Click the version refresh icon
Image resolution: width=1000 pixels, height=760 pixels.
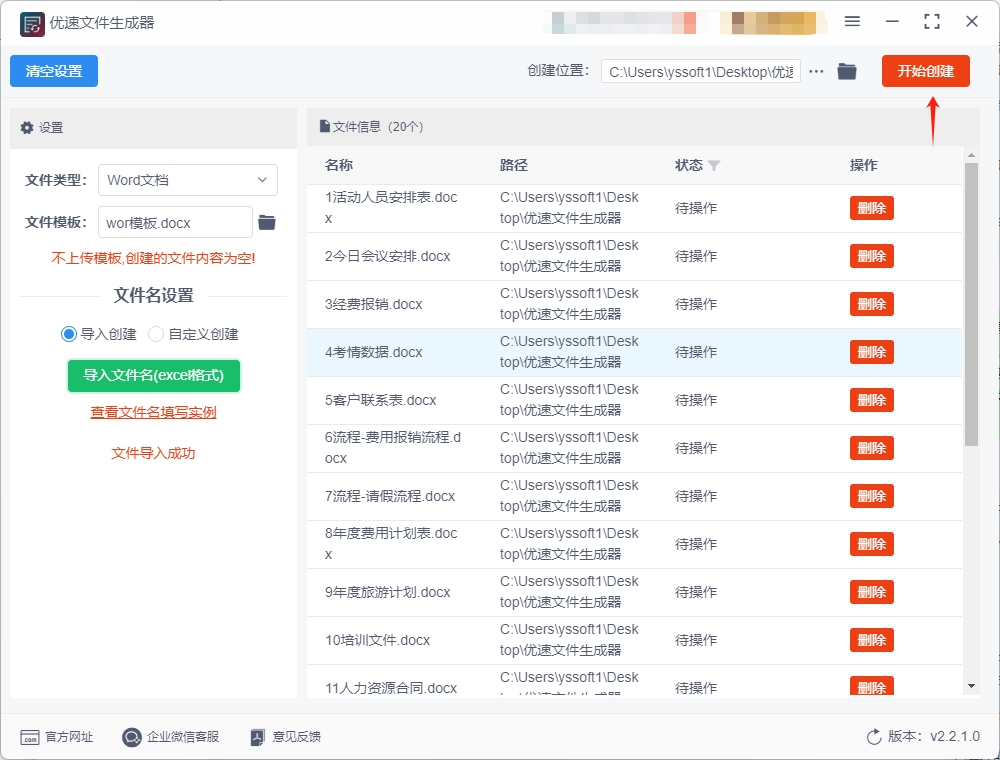point(874,737)
